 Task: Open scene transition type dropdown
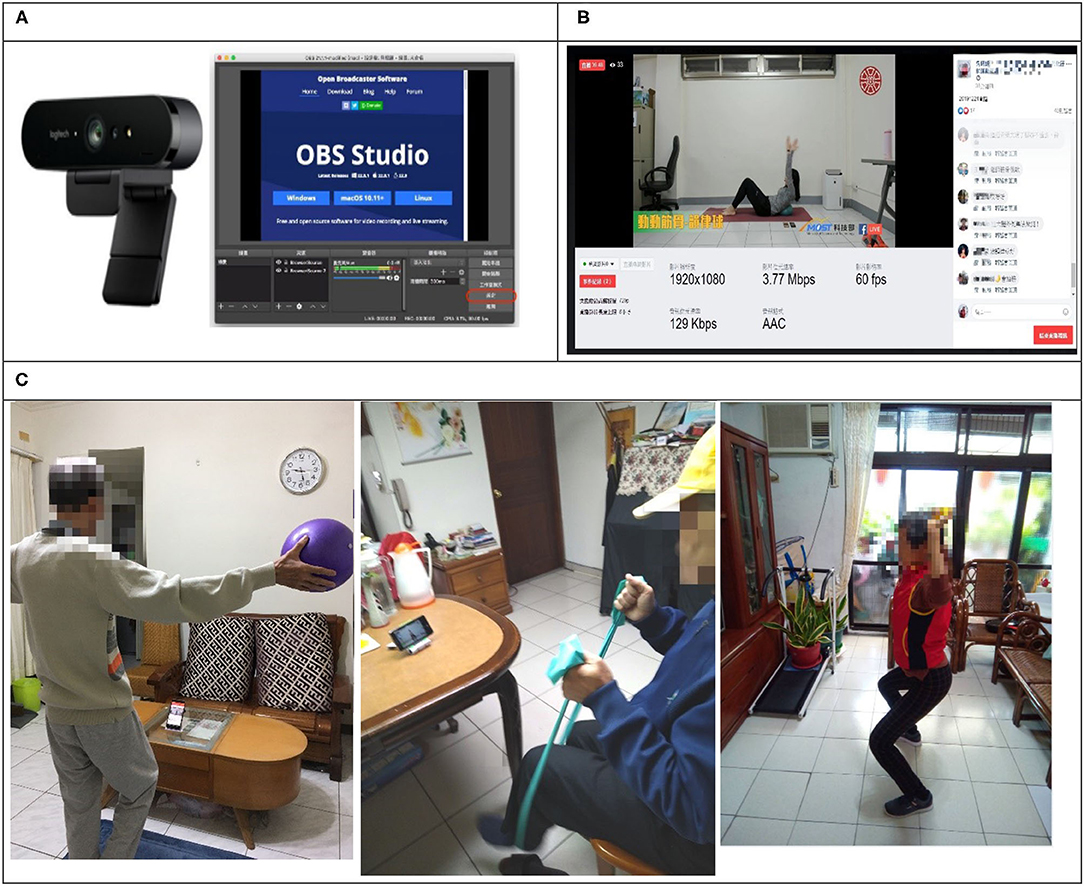pyautogui.click(x=438, y=263)
